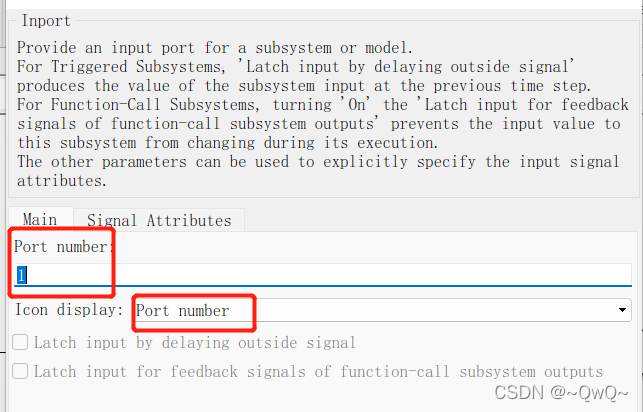Click into the Port number input field
Image resolution: width=643 pixels, height=412 pixels.
pos(323,275)
